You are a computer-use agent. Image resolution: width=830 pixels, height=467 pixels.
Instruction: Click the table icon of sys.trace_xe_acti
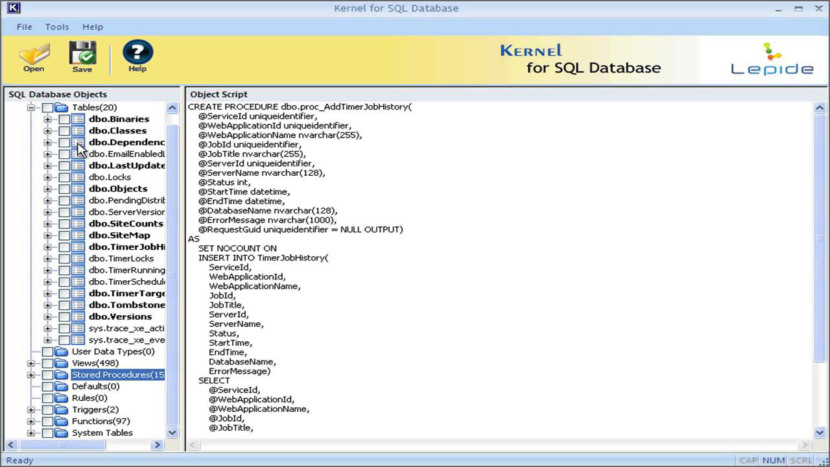78,328
